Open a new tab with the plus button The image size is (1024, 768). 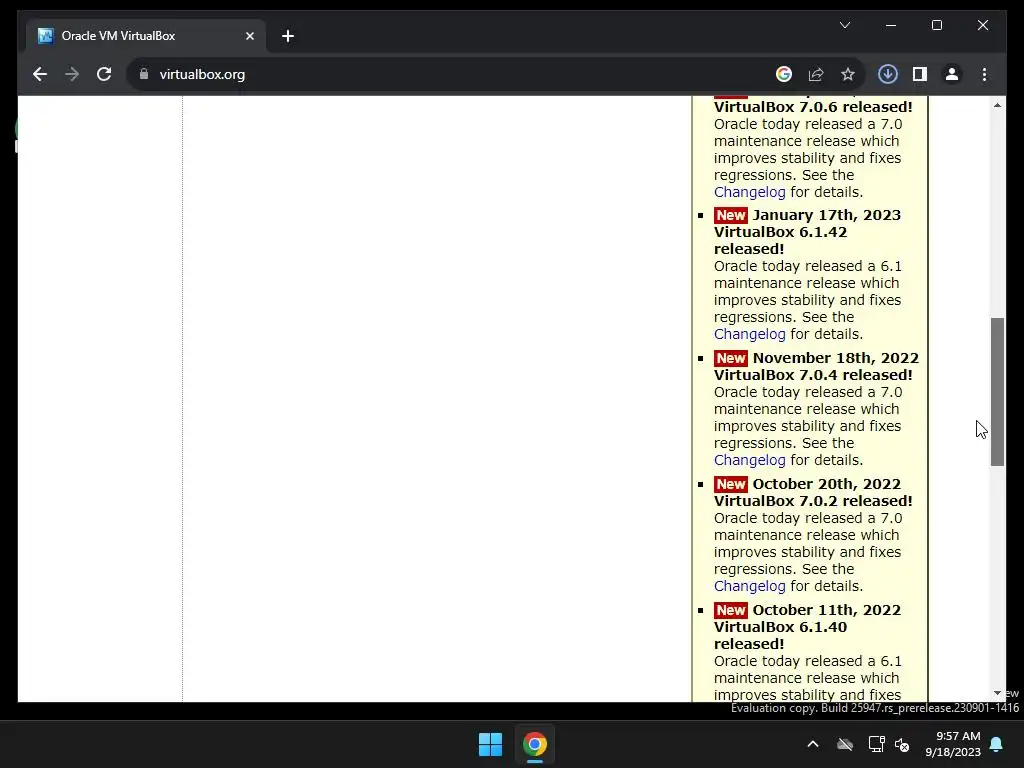[288, 36]
